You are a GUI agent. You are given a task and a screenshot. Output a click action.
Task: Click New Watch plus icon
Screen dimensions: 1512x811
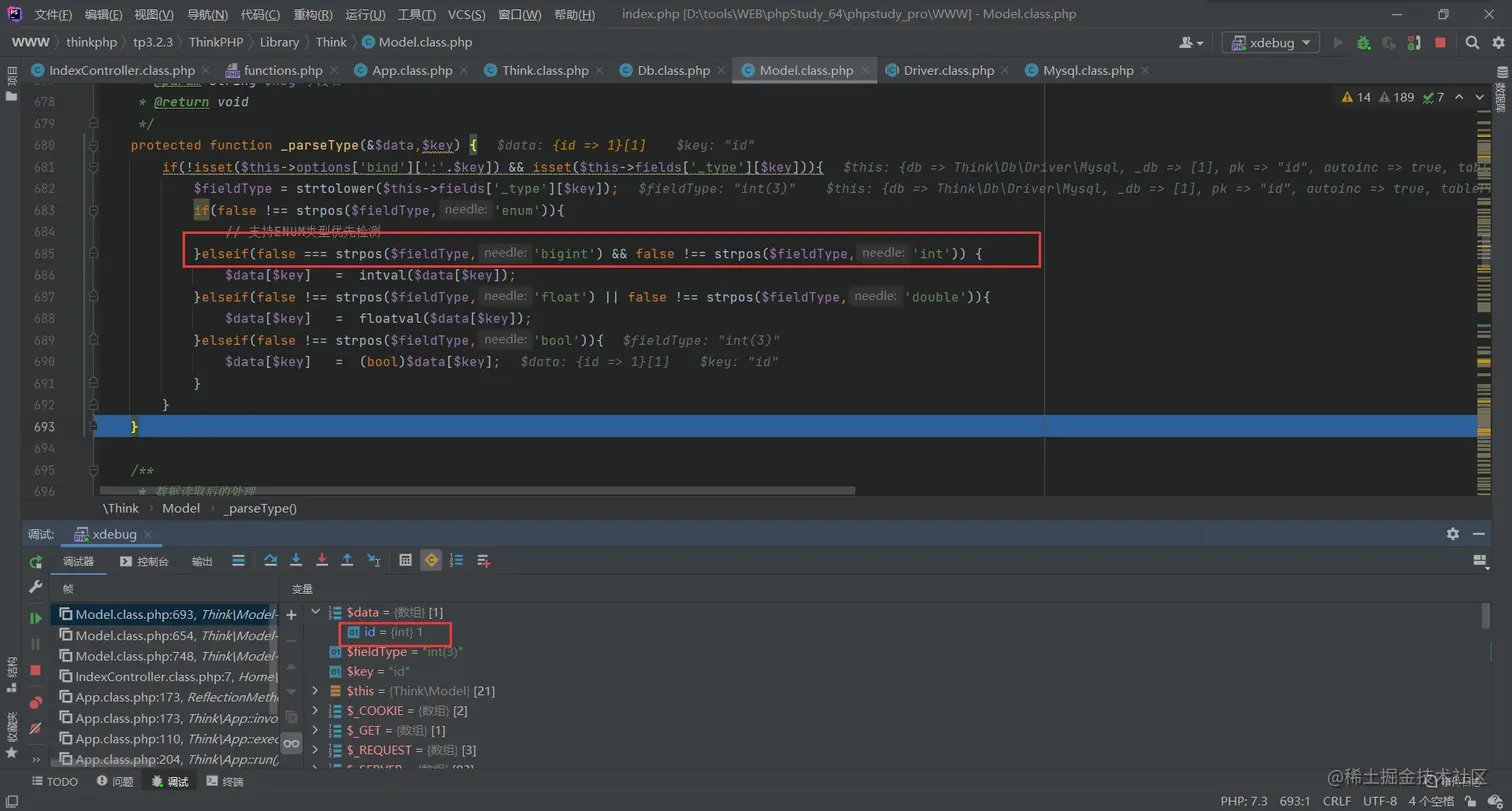point(291,615)
